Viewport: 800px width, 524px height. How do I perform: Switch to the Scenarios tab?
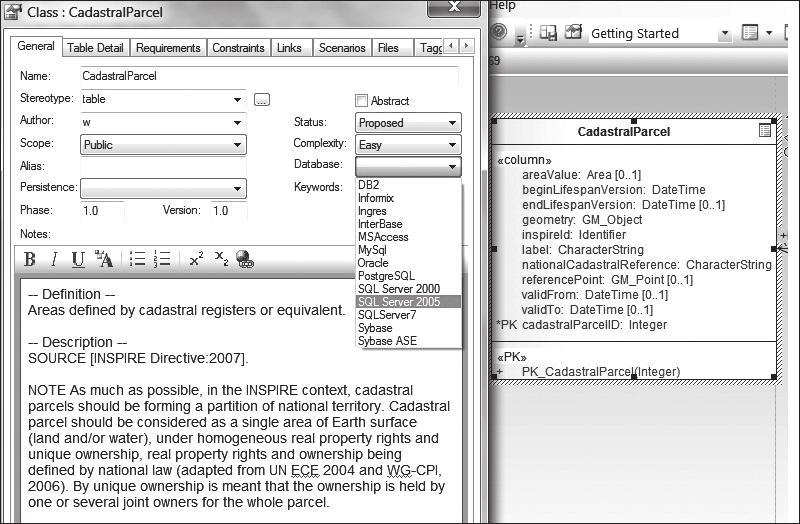tap(342, 48)
